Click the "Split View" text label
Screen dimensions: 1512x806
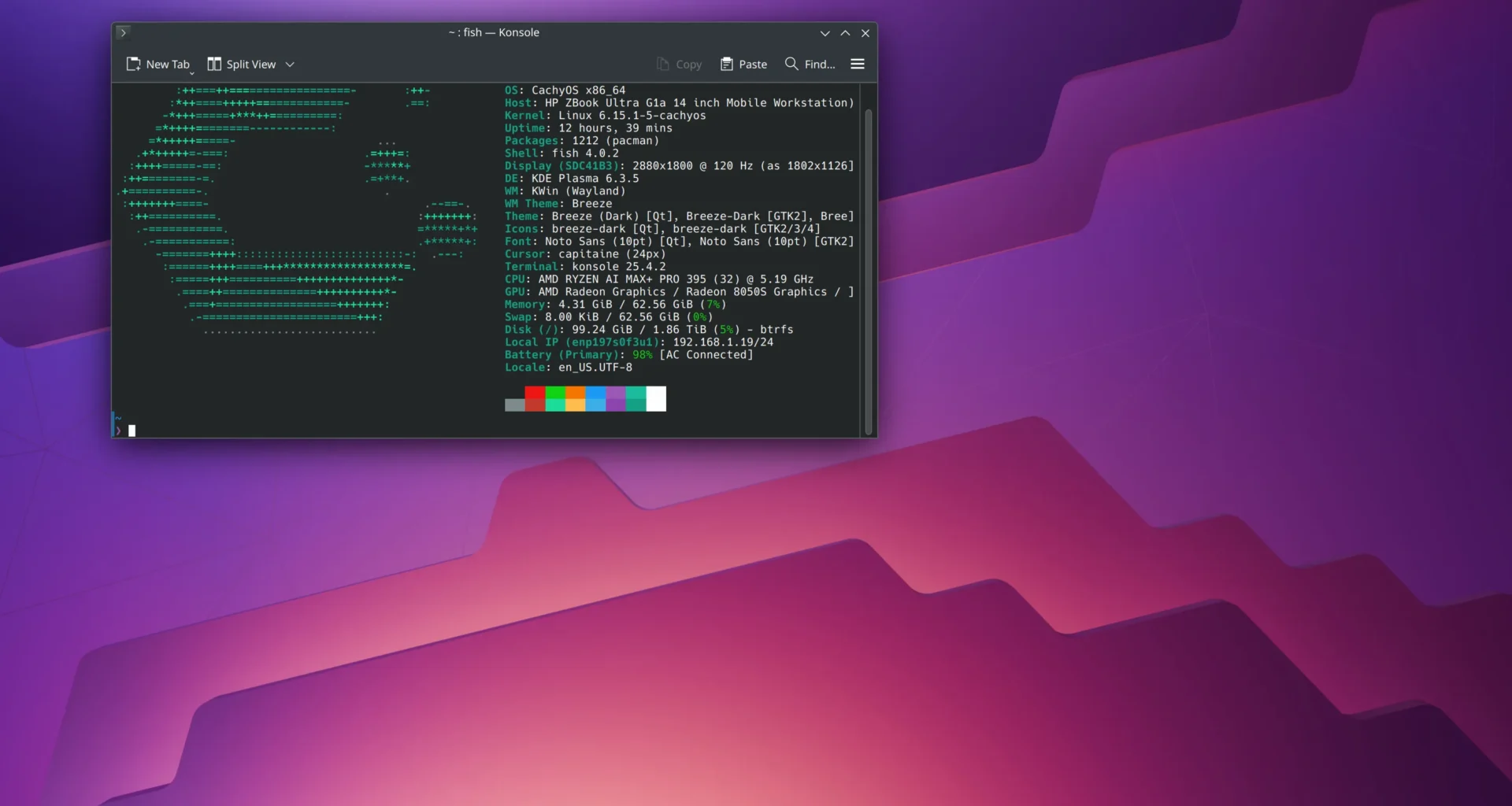click(251, 65)
